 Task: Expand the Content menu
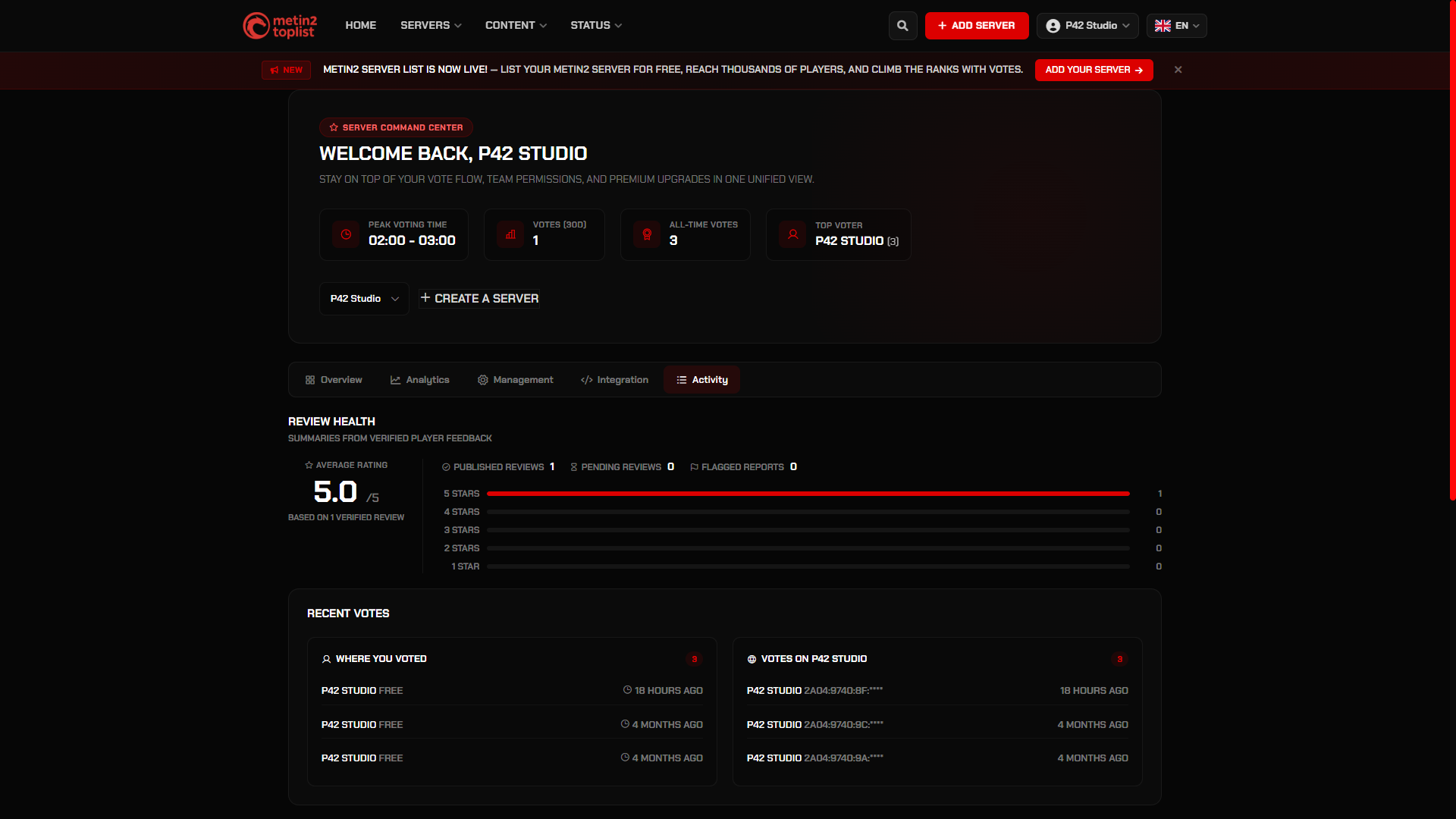coord(516,26)
